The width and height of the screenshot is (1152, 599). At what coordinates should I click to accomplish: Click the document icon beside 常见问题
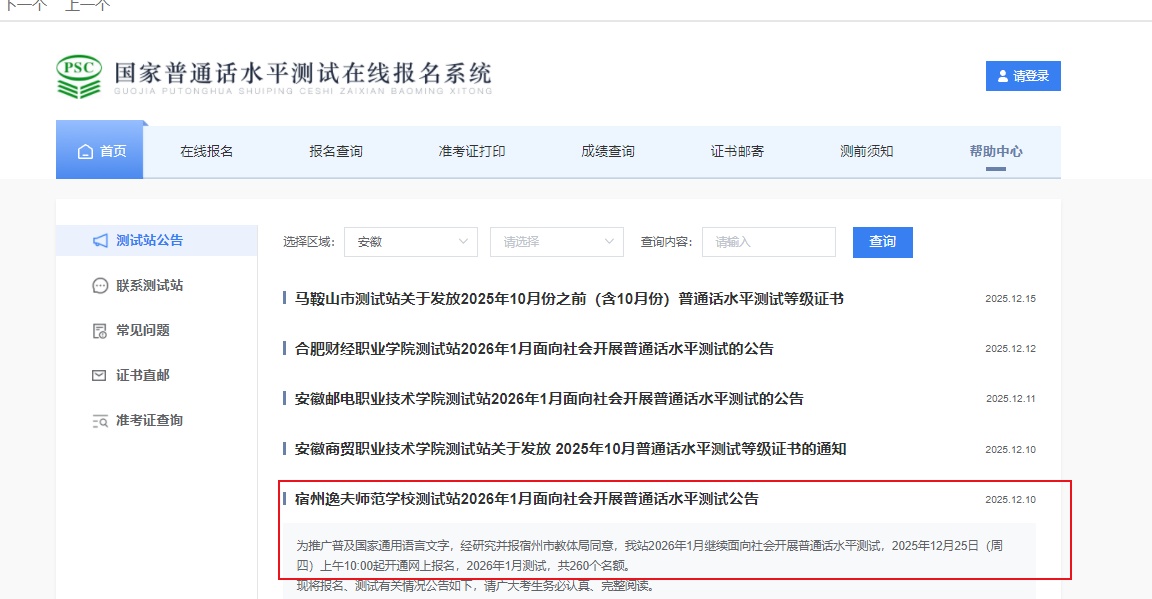[100, 331]
